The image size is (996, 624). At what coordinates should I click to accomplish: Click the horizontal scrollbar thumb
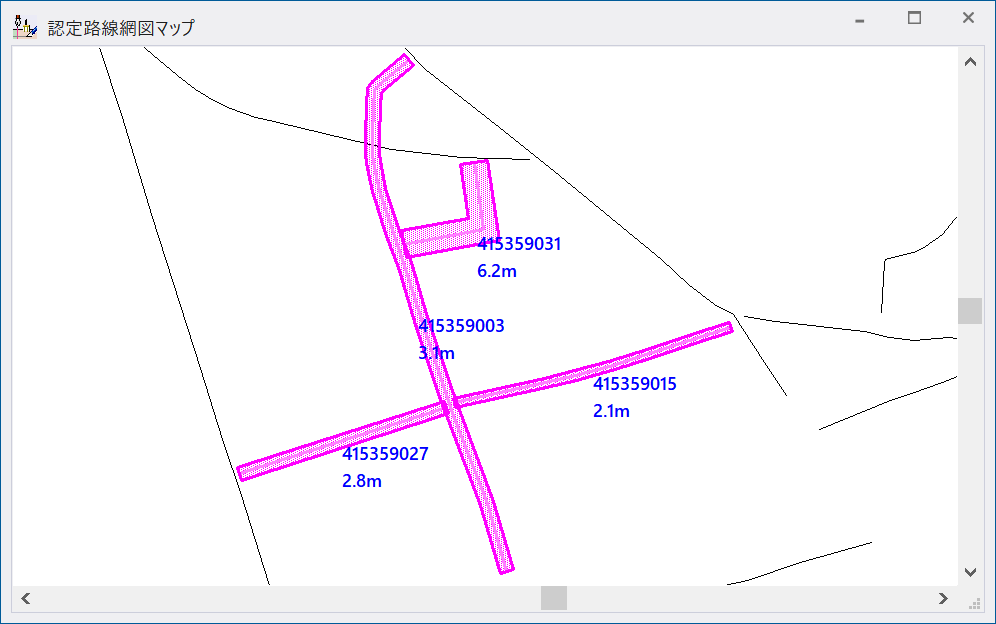554,598
